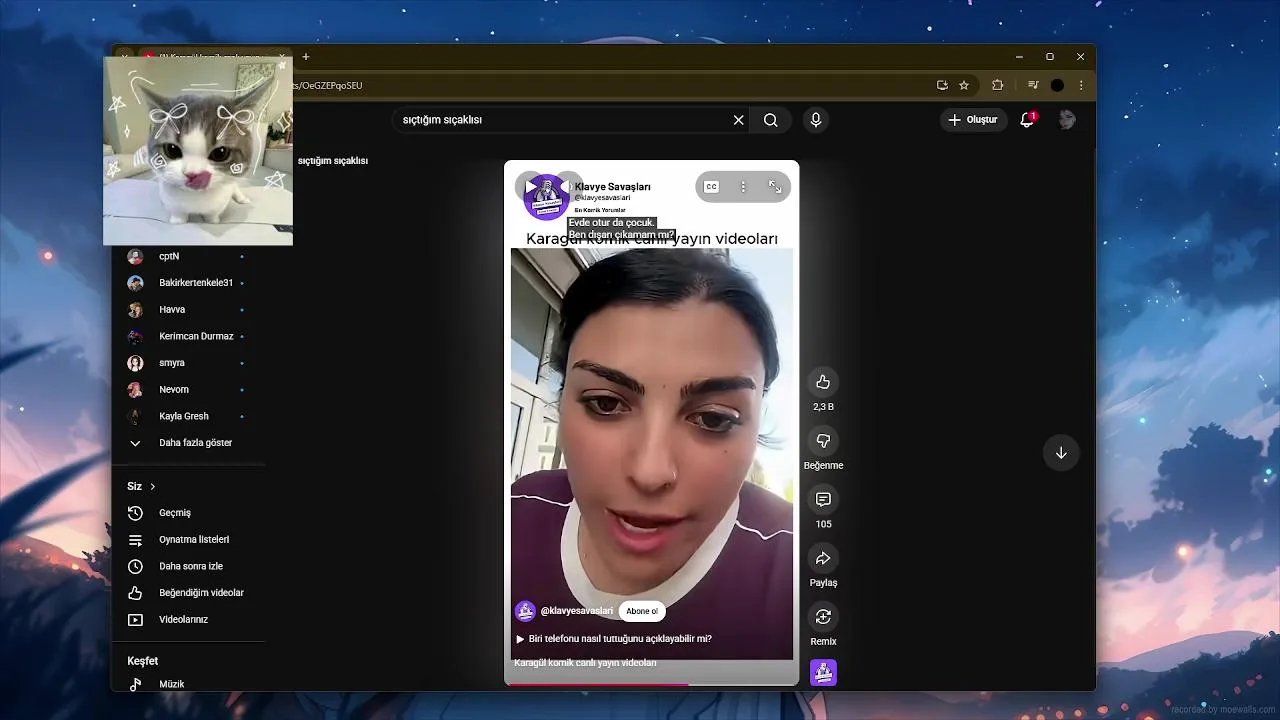Open the YouTube account avatar menu
Image resolution: width=1280 pixels, height=720 pixels.
[1067, 120]
